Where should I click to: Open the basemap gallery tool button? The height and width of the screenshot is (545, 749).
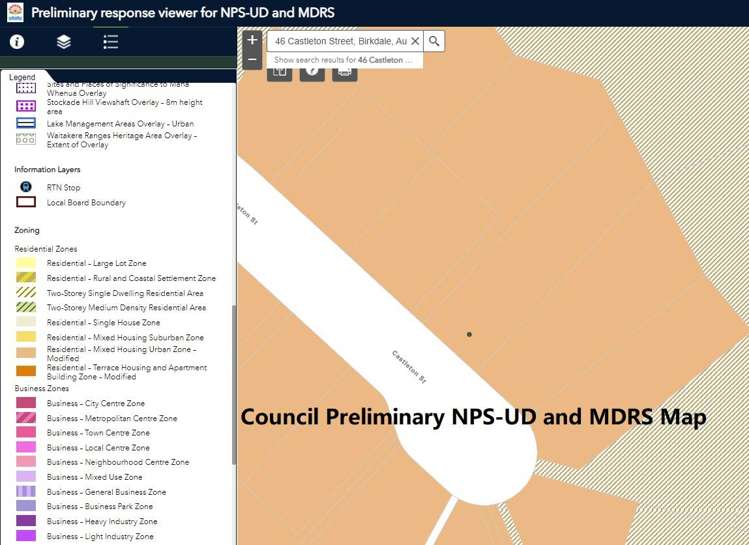coord(280,71)
